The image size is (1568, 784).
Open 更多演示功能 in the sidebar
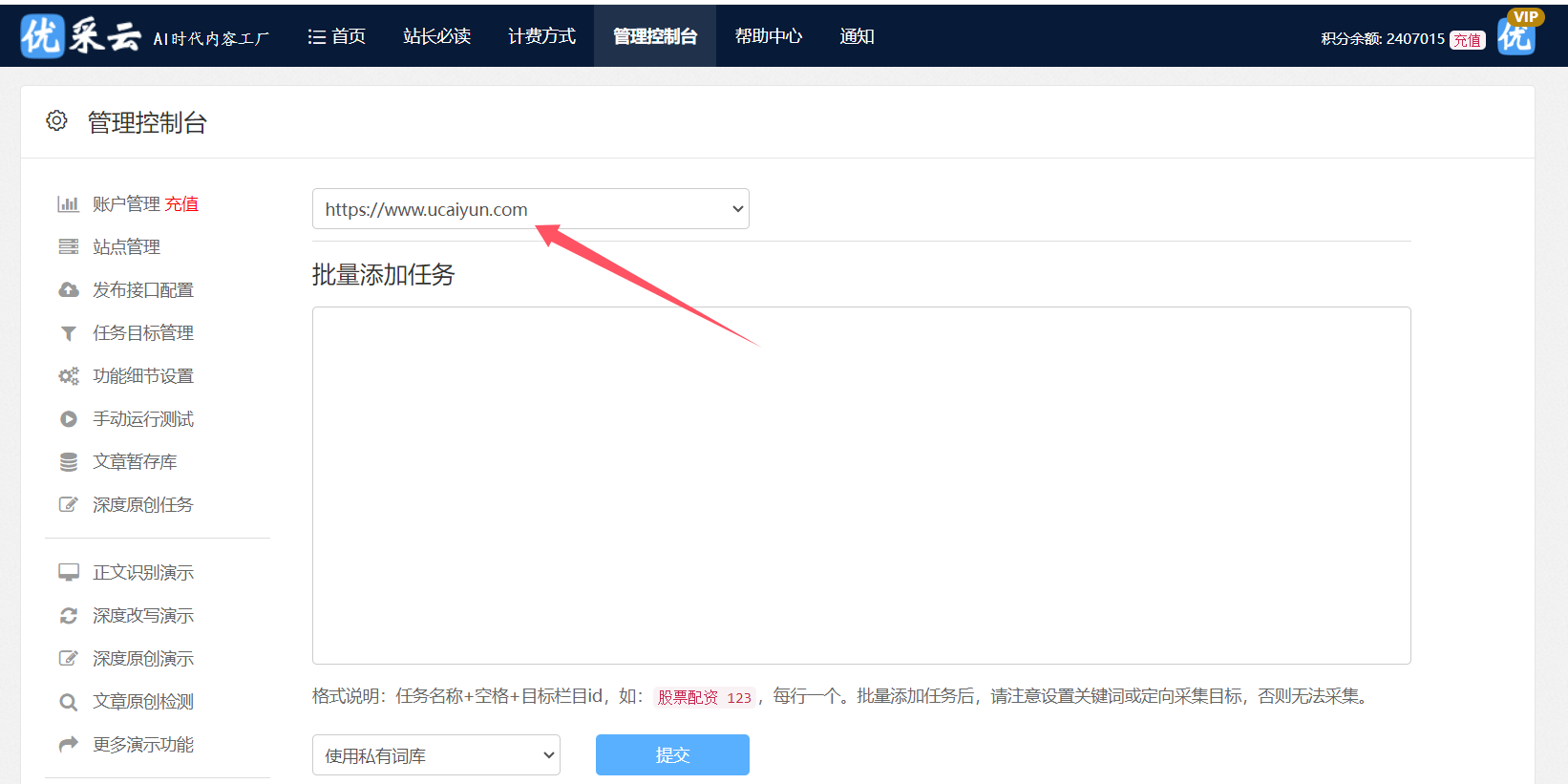click(x=143, y=745)
